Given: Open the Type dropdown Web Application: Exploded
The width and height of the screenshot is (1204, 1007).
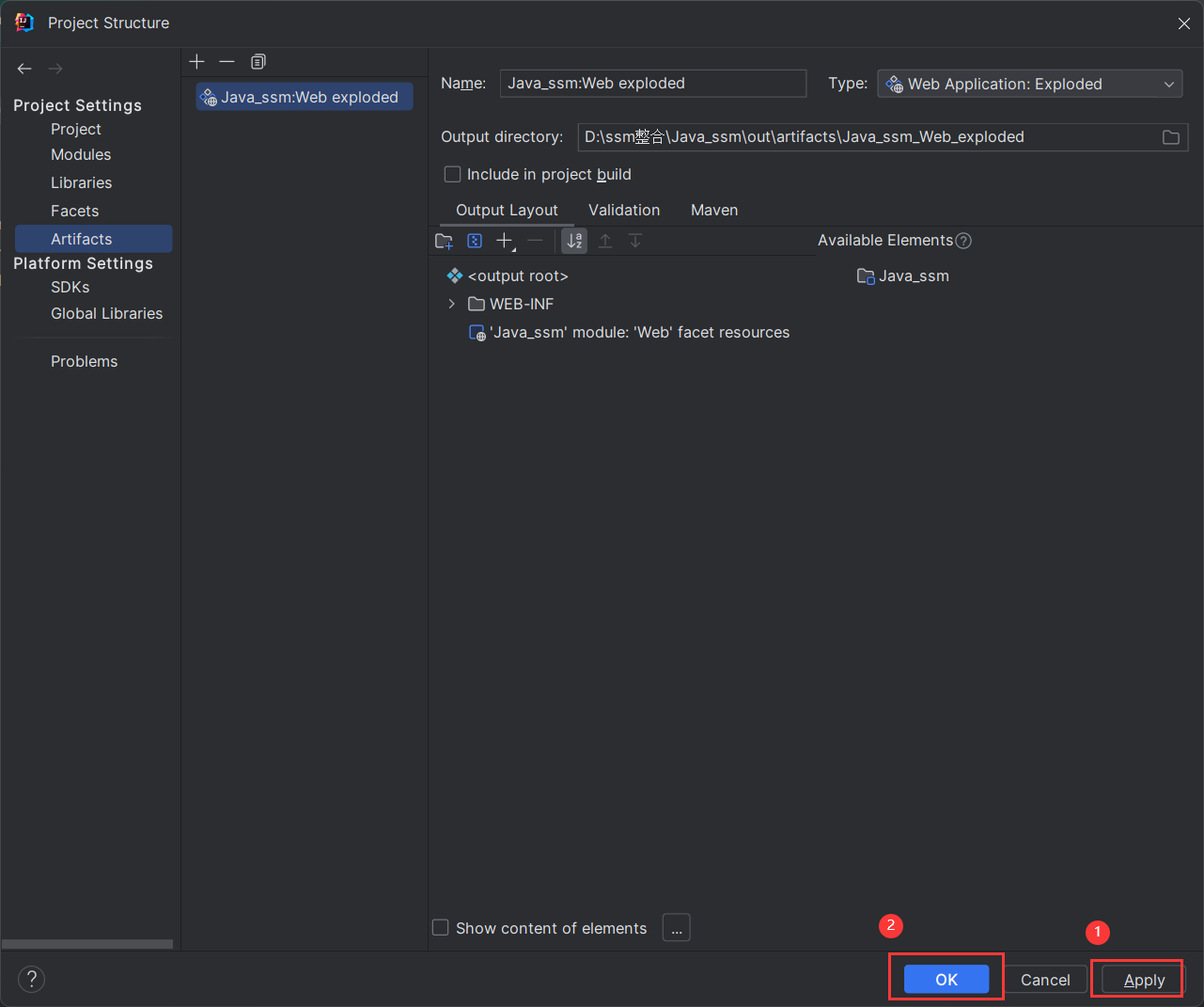Looking at the screenshot, I should click(1029, 85).
